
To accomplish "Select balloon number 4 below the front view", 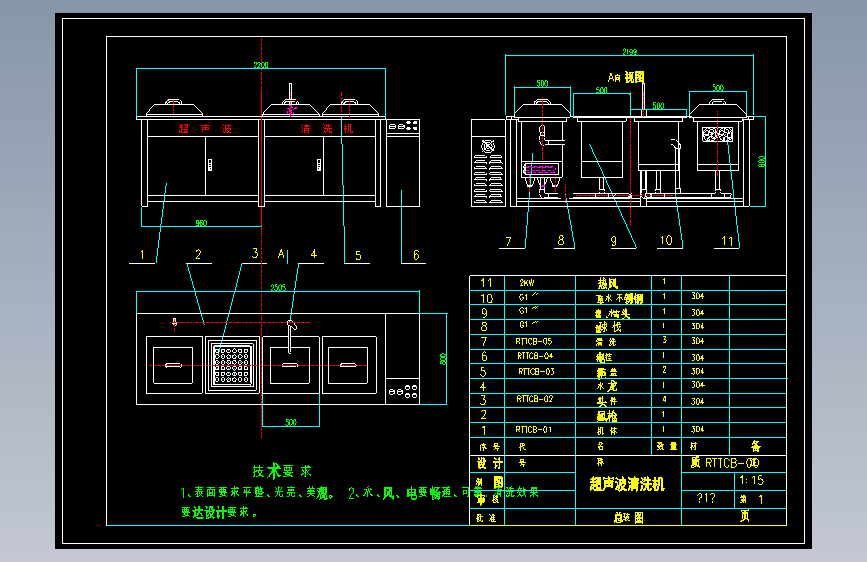I will 314,254.
